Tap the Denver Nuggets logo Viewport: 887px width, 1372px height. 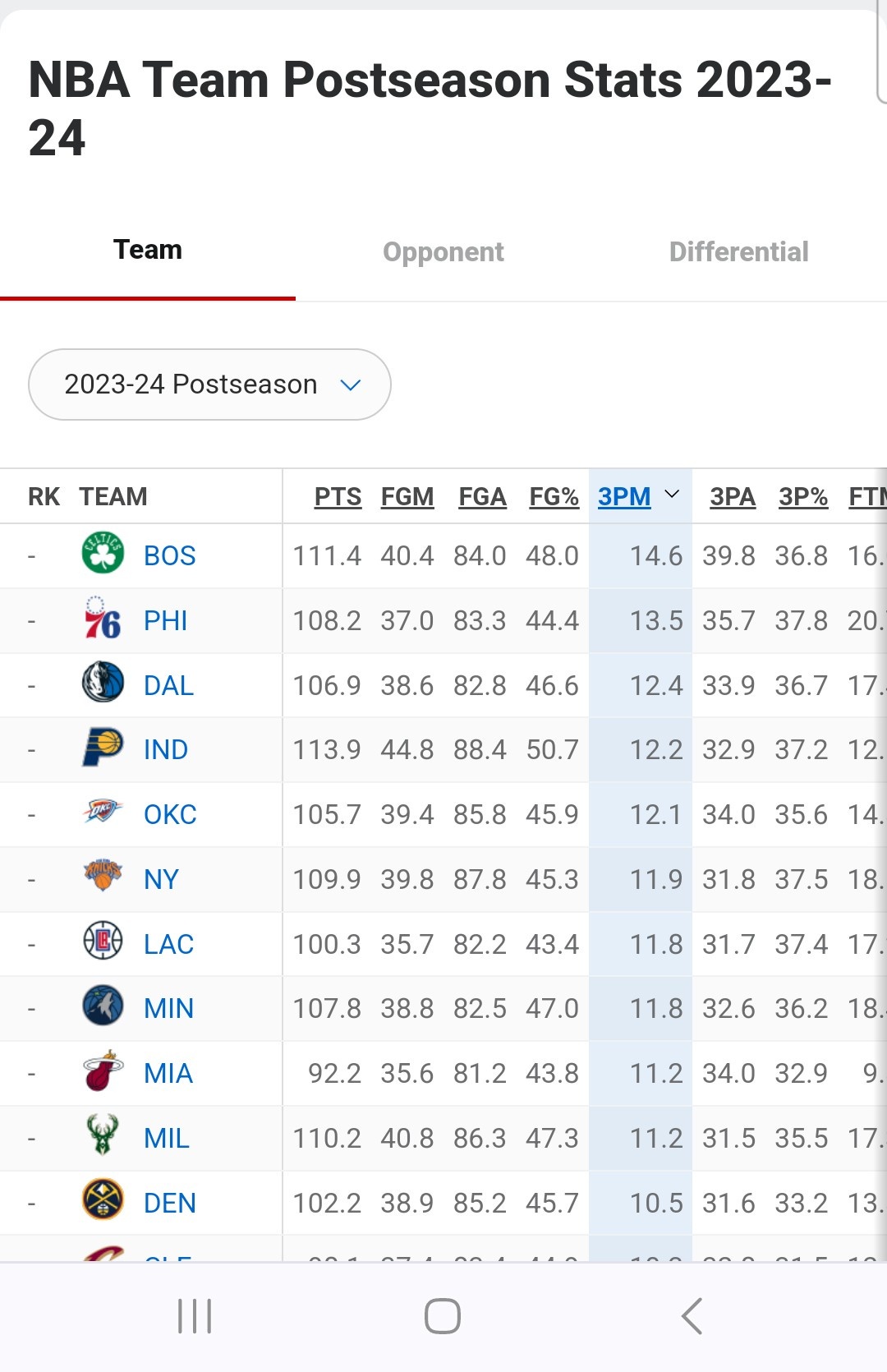point(103,1199)
